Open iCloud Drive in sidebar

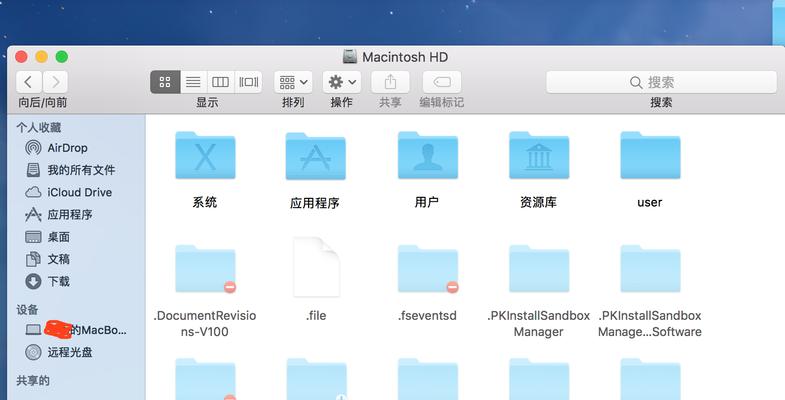(79, 192)
